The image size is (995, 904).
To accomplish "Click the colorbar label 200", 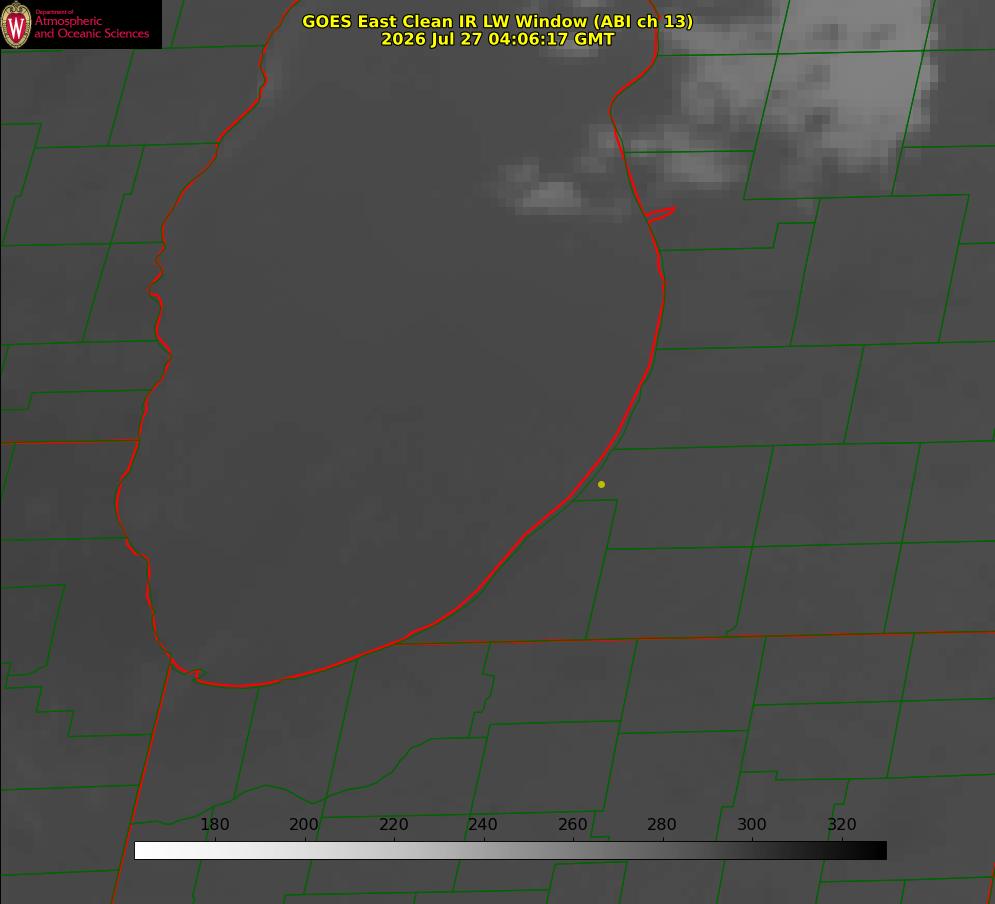I will [x=304, y=824].
